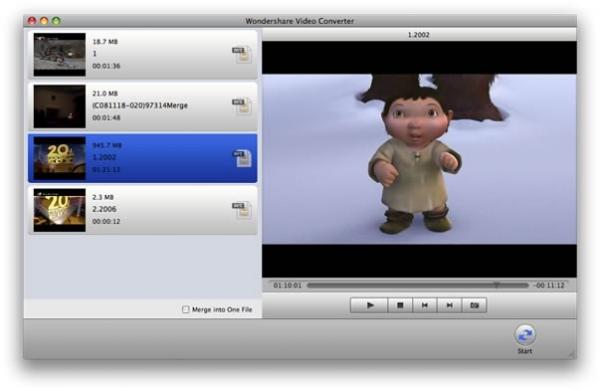Image resolution: width=600 pixels, height=391 pixels.
Task: Stop video playback
Action: tap(400, 305)
